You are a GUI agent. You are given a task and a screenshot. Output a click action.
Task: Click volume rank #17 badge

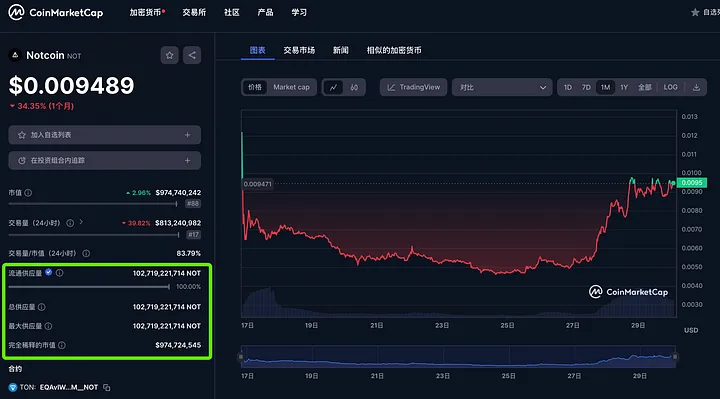pyautogui.click(x=193, y=235)
